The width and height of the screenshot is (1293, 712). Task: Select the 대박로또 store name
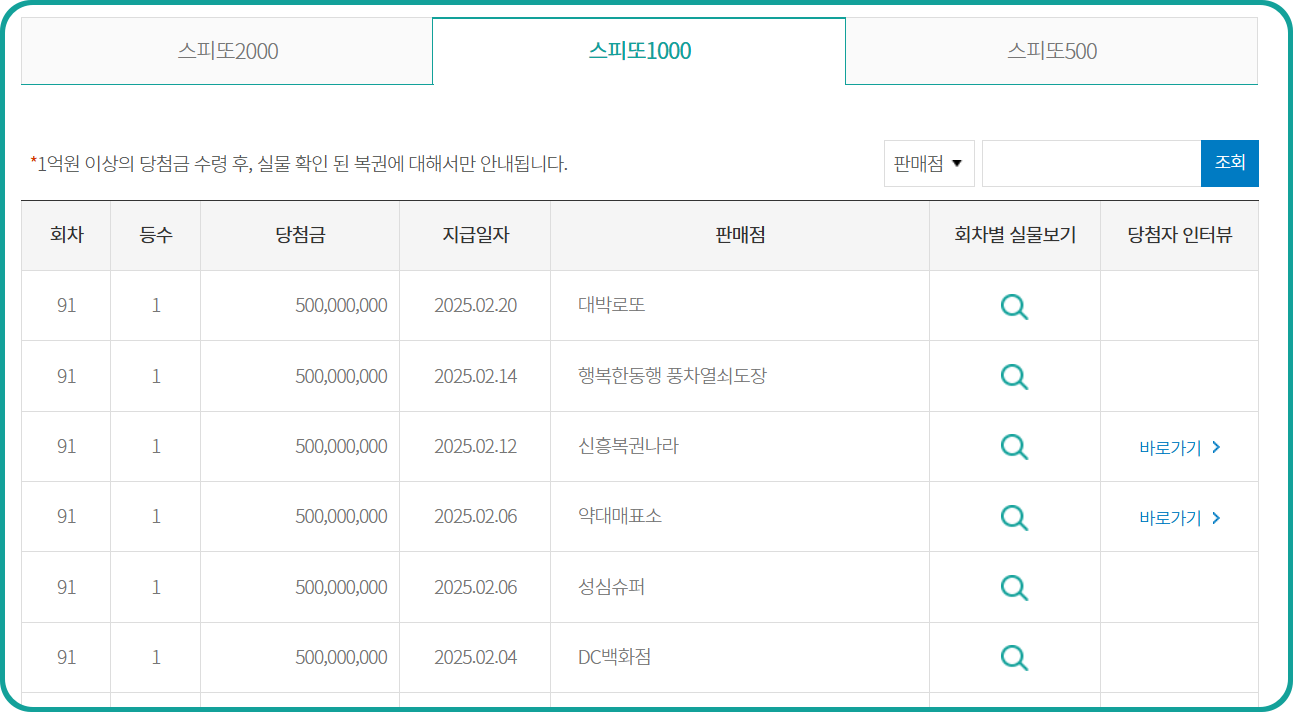(612, 305)
